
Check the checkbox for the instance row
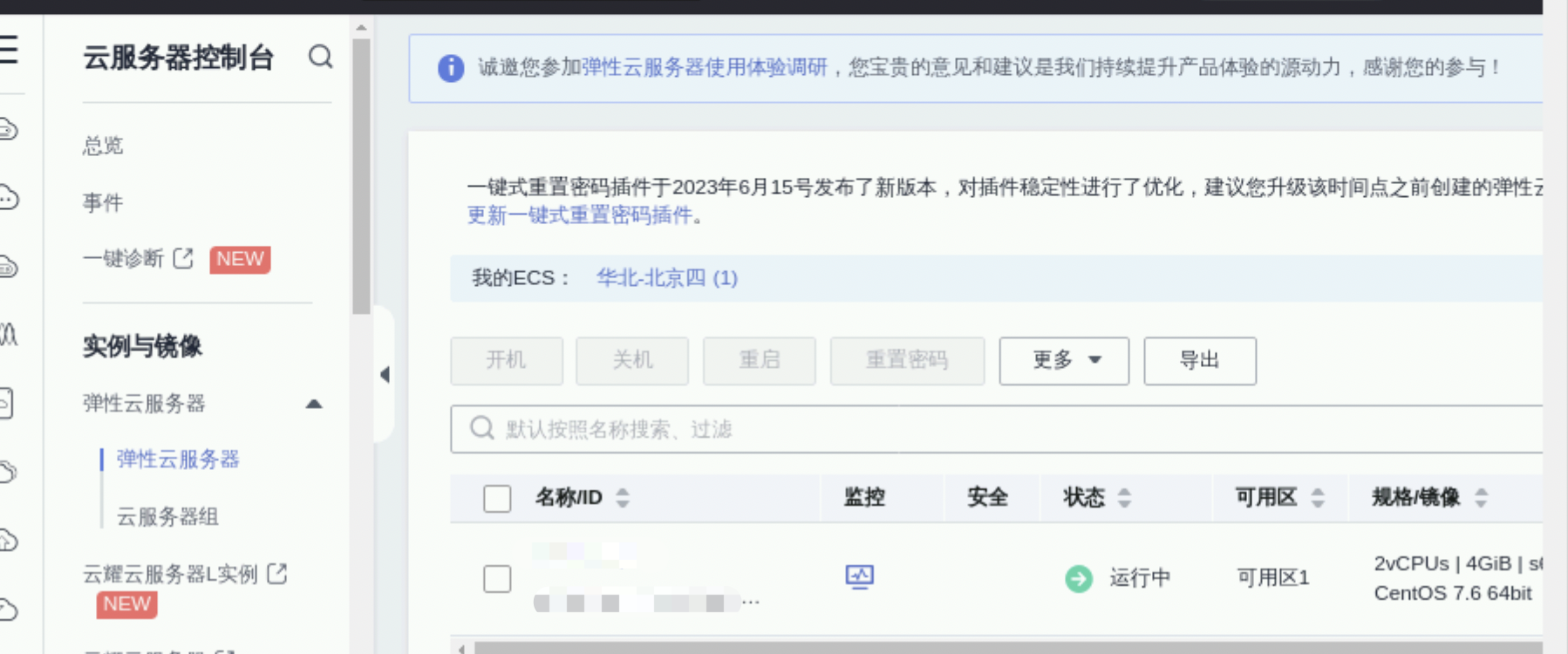[x=497, y=578]
